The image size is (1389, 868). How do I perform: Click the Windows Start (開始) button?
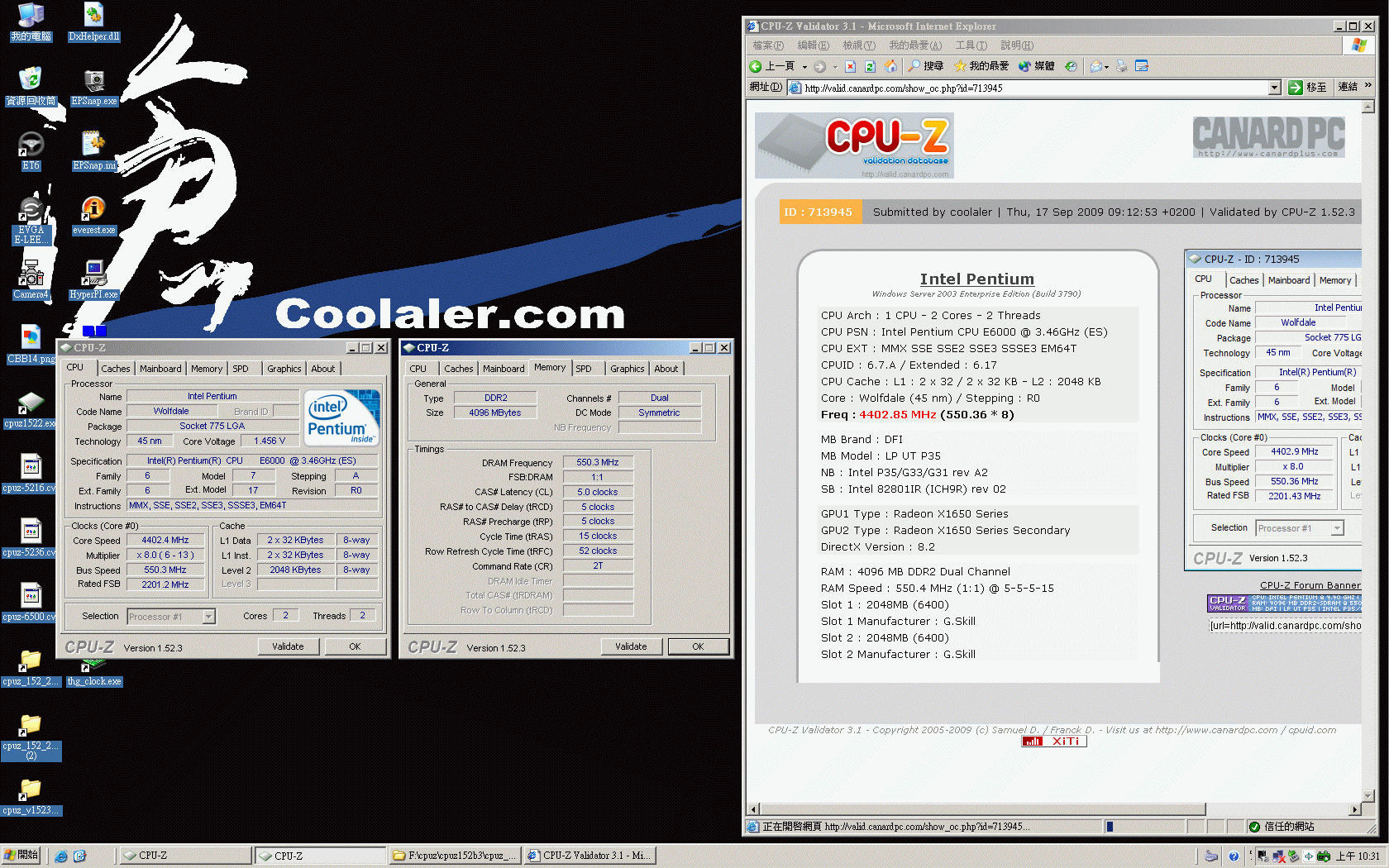(x=21, y=856)
